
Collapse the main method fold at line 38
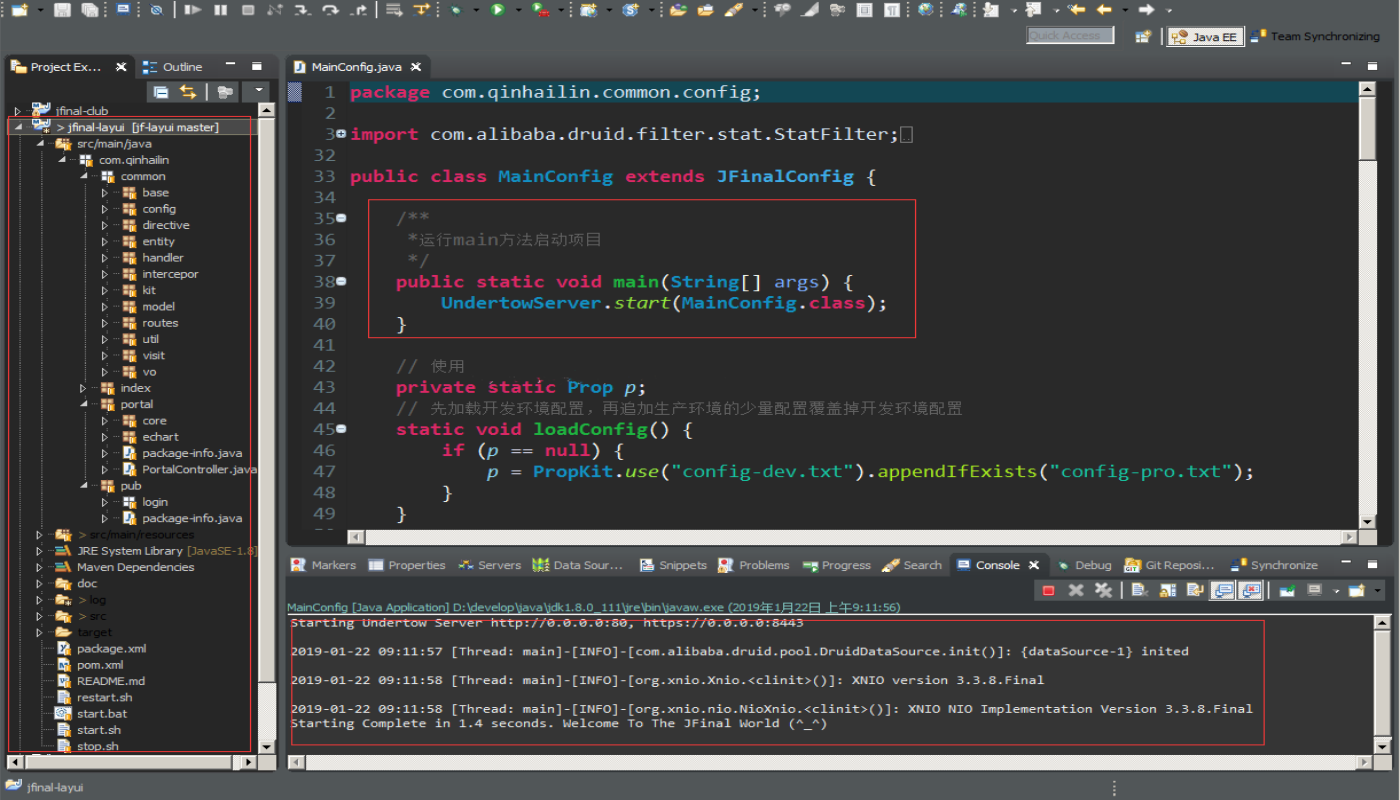341,282
